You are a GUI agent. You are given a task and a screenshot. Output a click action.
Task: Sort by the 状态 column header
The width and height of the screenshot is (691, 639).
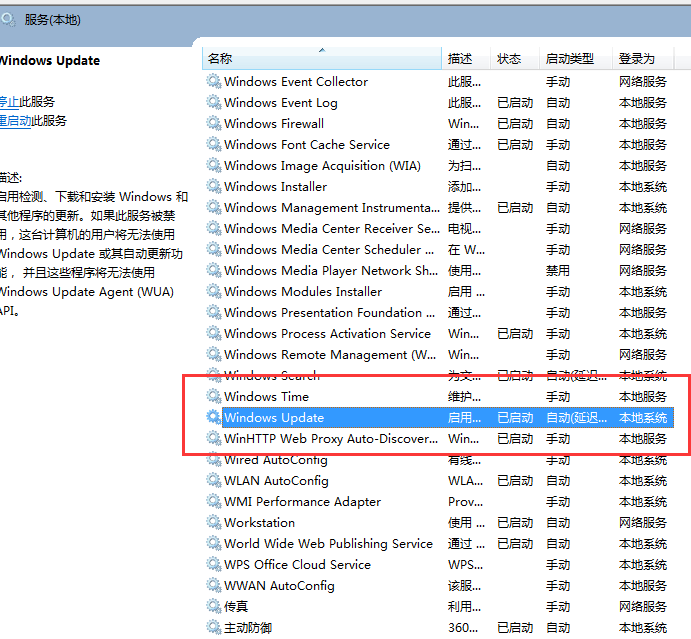(509, 59)
